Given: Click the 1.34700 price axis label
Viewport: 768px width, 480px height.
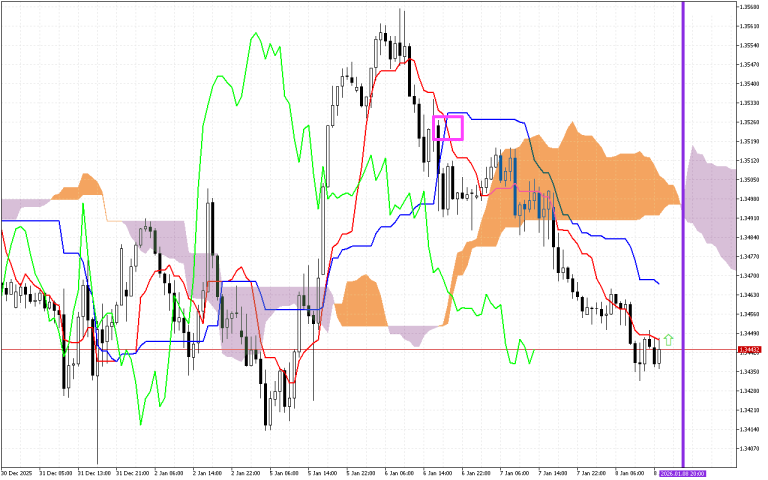Looking at the screenshot, I should (x=749, y=276).
